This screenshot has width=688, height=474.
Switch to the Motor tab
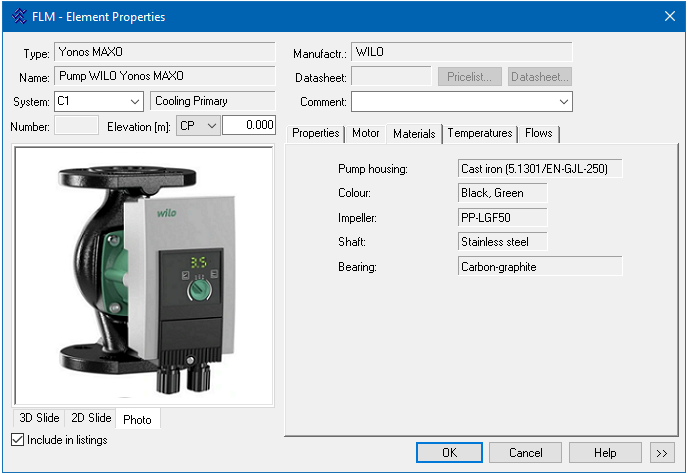coord(366,134)
